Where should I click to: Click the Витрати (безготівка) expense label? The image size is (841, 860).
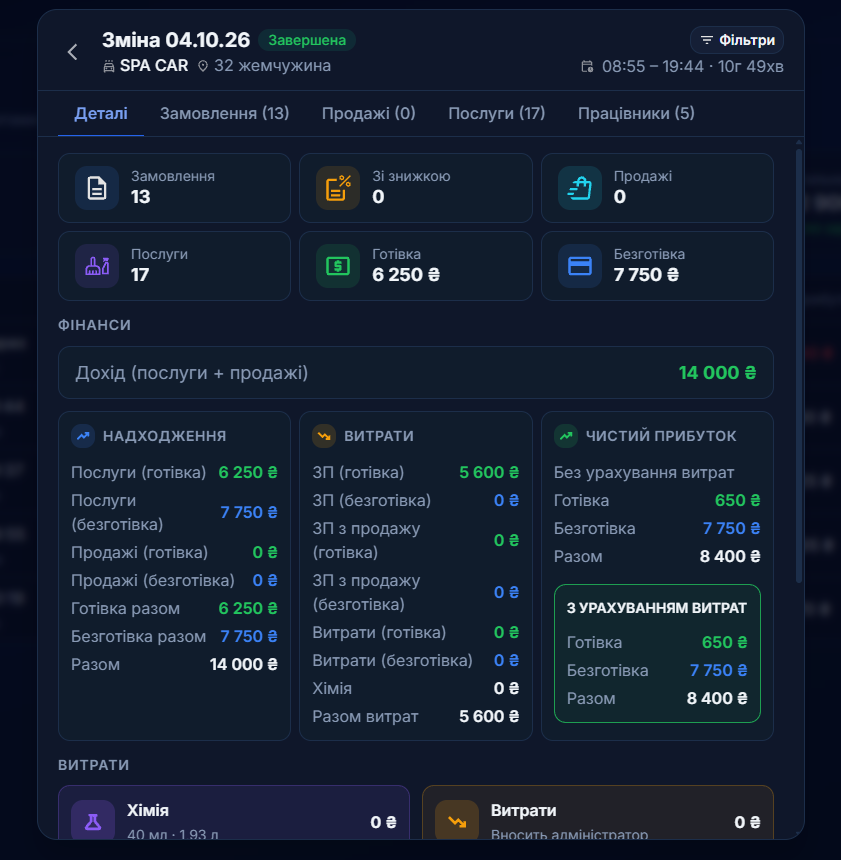point(393,660)
